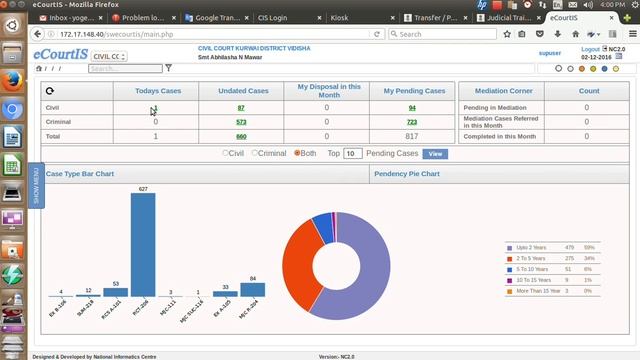The width and height of the screenshot is (640, 360).
Task: Open LibreOffice Writer in the dock
Action: pyautogui.click(x=12, y=137)
